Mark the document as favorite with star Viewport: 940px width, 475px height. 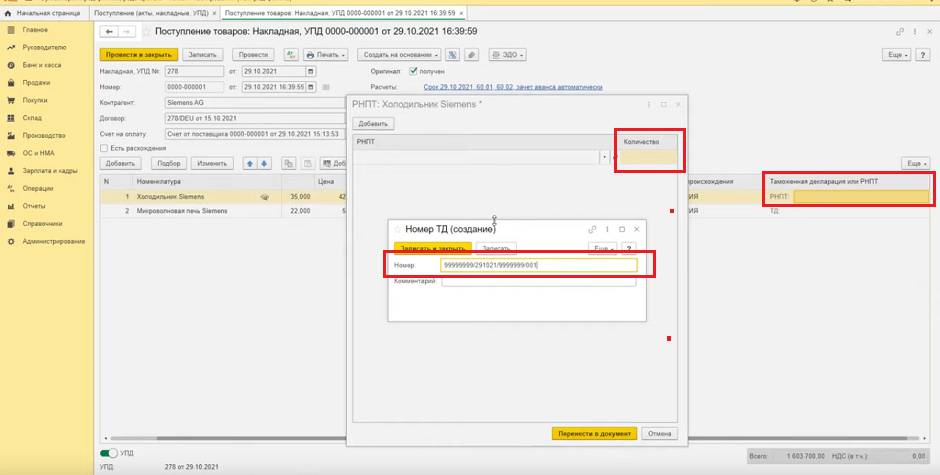146,32
